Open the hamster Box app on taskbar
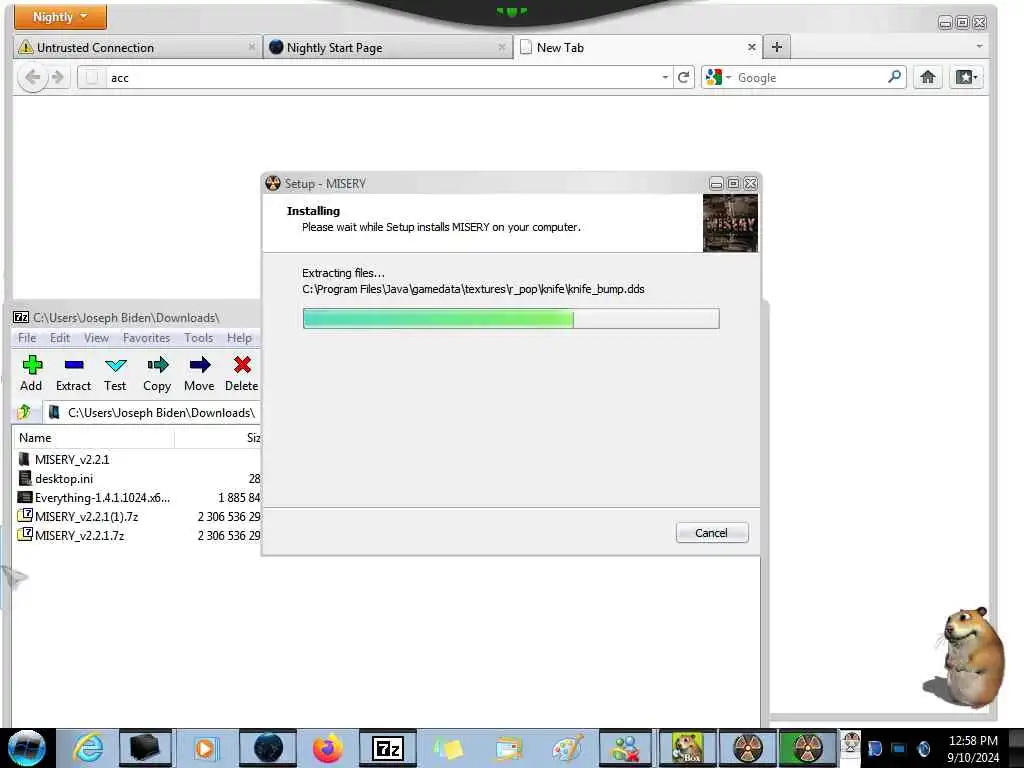1024x768 pixels. coord(687,748)
